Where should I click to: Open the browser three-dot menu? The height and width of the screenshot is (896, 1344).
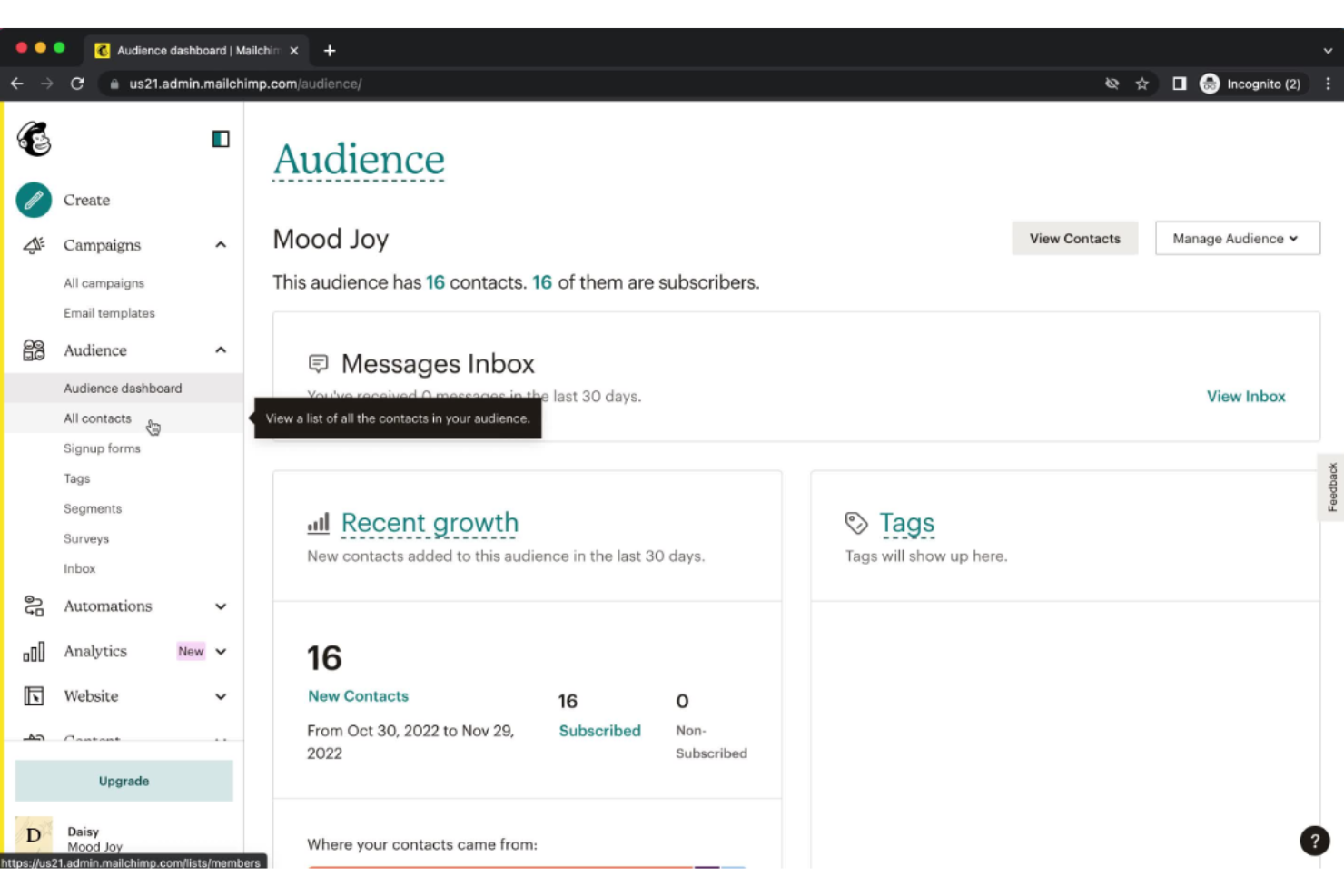[x=1328, y=84]
